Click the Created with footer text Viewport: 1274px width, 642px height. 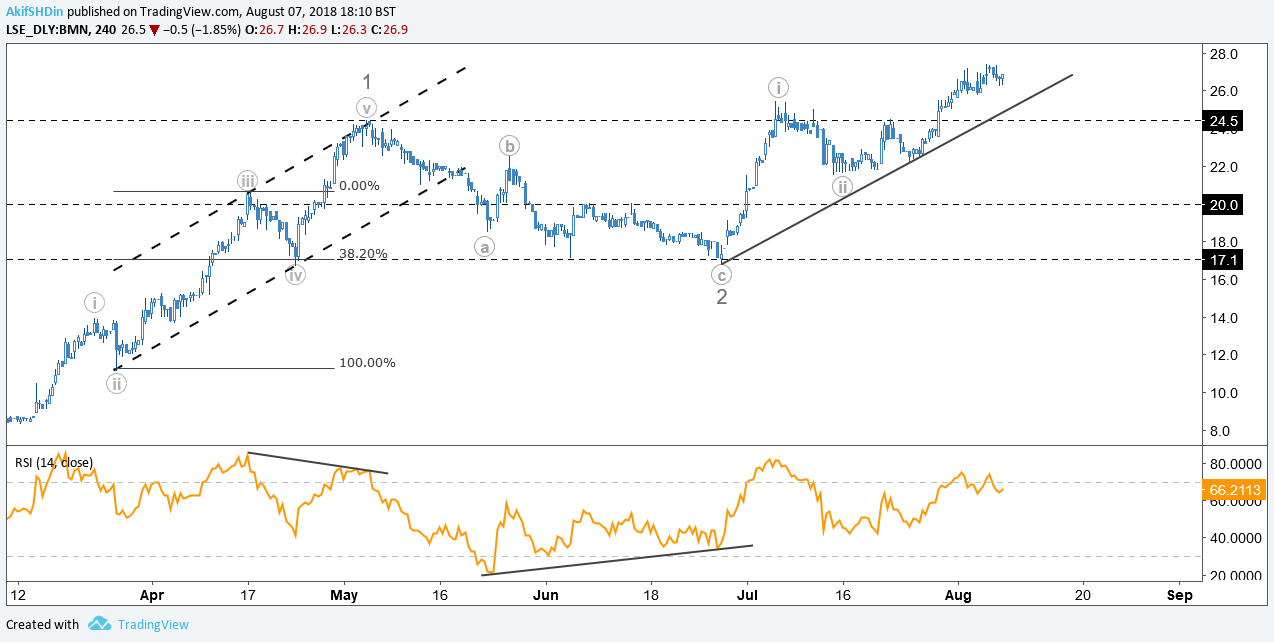42,624
